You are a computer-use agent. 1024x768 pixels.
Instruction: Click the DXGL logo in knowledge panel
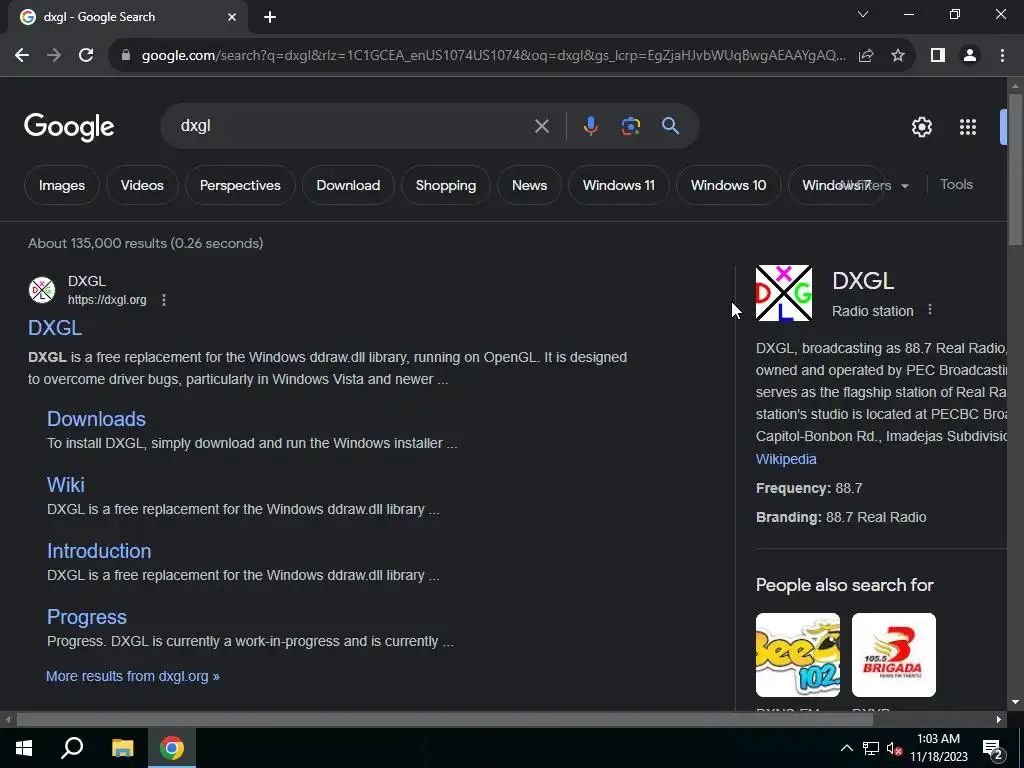(x=784, y=293)
